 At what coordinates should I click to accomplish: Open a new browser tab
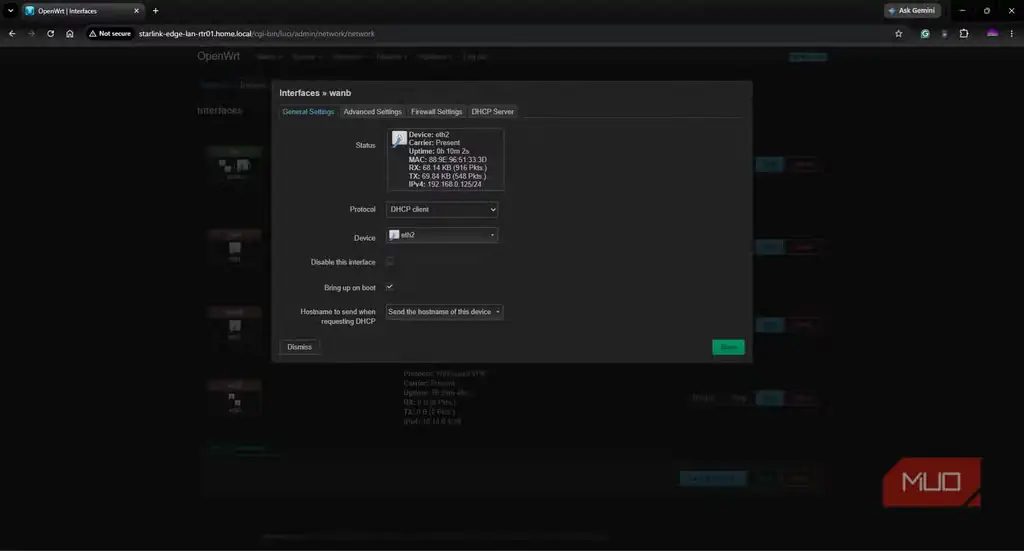[x=155, y=10]
